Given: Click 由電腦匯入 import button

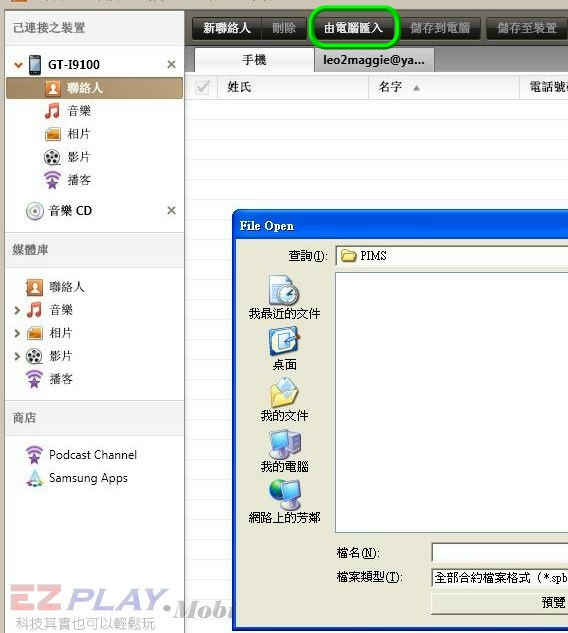Looking at the screenshot, I should pyautogui.click(x=354, y=28).
